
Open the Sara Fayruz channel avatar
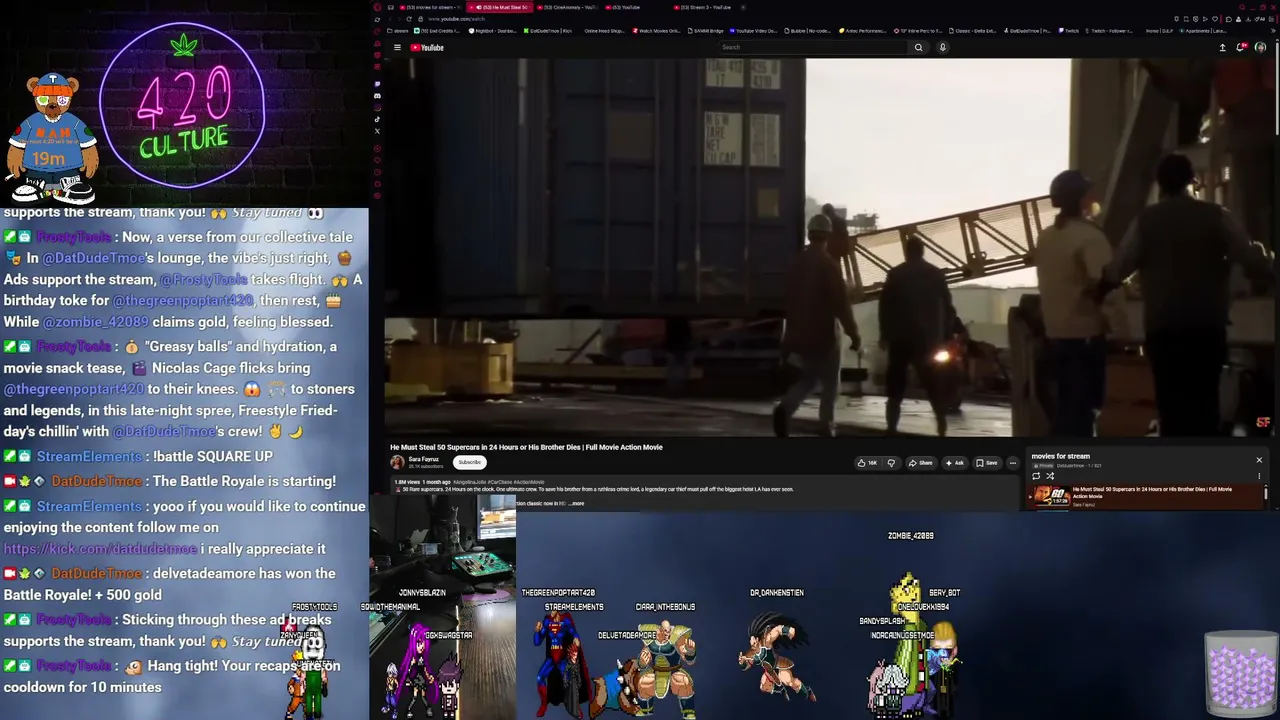397,462
